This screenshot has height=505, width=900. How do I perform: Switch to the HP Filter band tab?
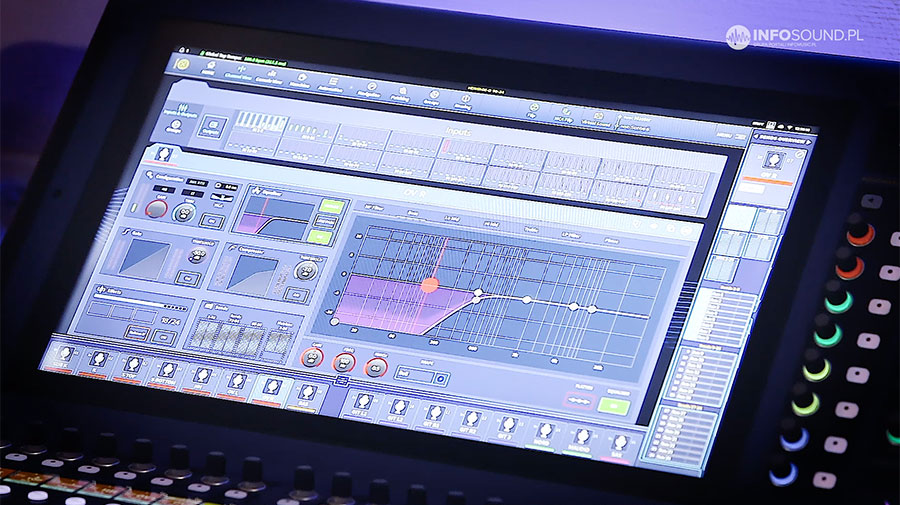pyautogui.click(x=374, y=208)
